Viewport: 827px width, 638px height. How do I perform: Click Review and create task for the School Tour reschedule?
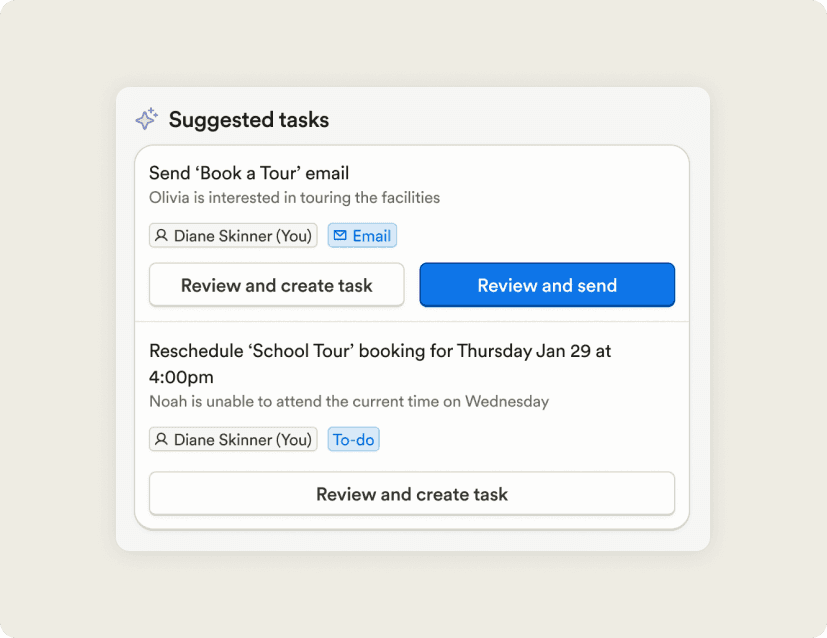click(412, 494)
